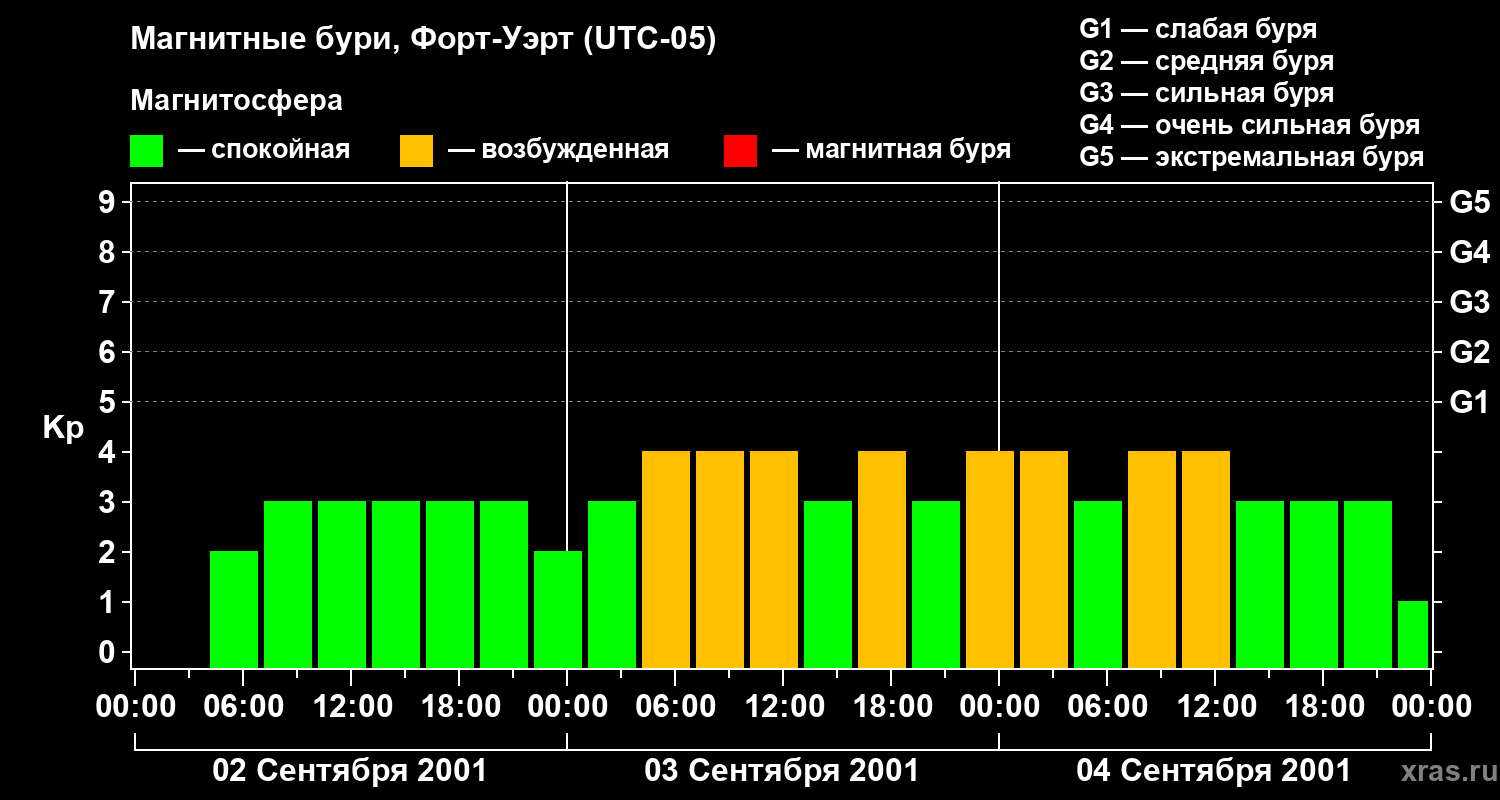Click 'G2 — средняя буря' legend line
The height and width of the screenshot is (800, 1500).
(1206, 61)
